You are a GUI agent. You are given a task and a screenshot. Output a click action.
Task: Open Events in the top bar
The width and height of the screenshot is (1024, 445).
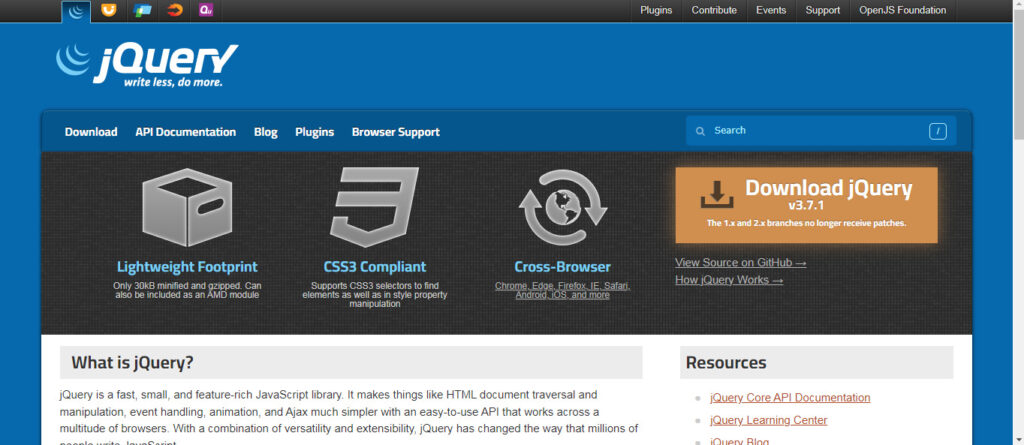771,10
